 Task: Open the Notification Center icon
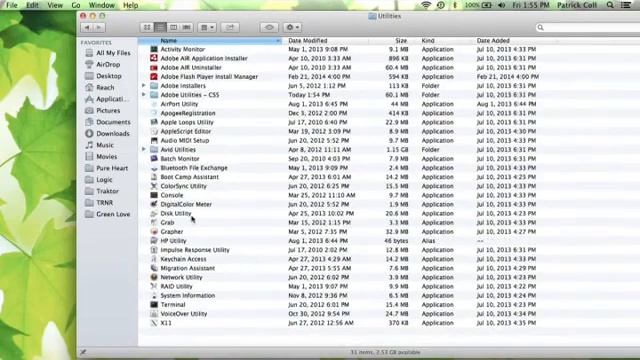click(626, 5)
